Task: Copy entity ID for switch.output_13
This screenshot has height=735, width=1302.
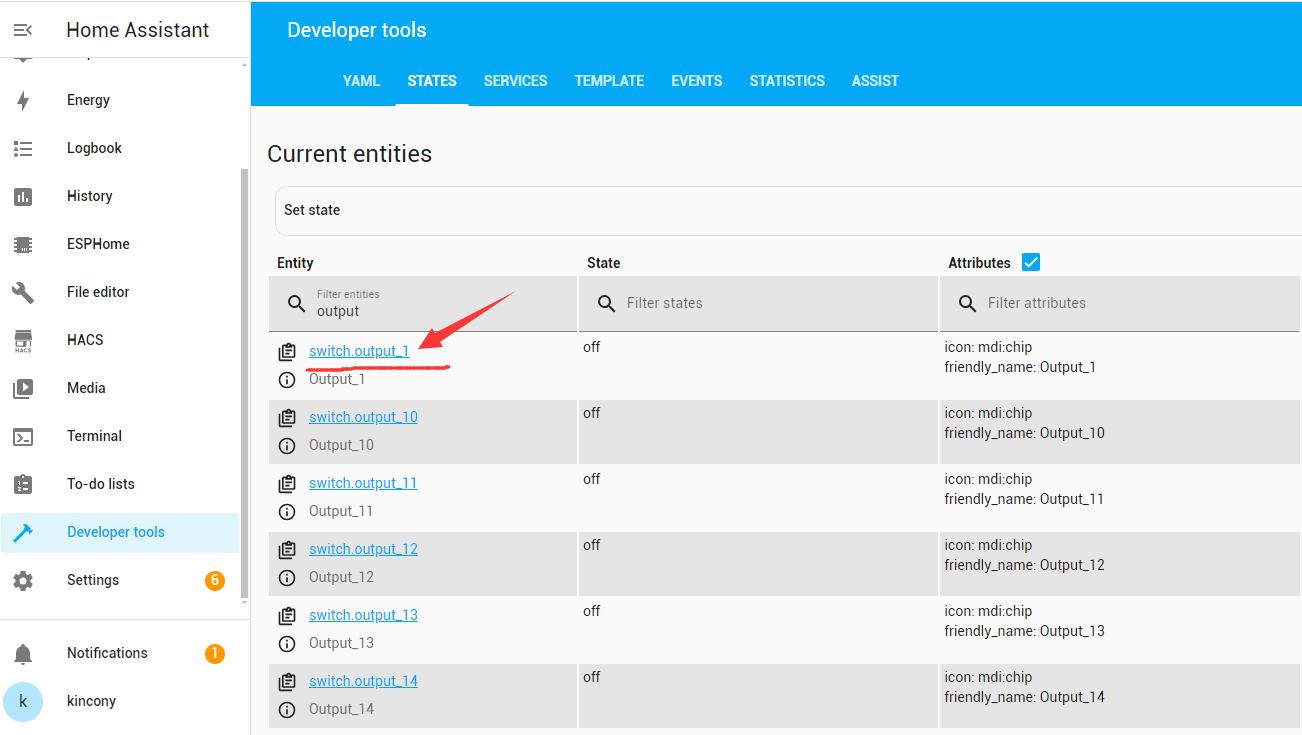Action: point(287,616)
